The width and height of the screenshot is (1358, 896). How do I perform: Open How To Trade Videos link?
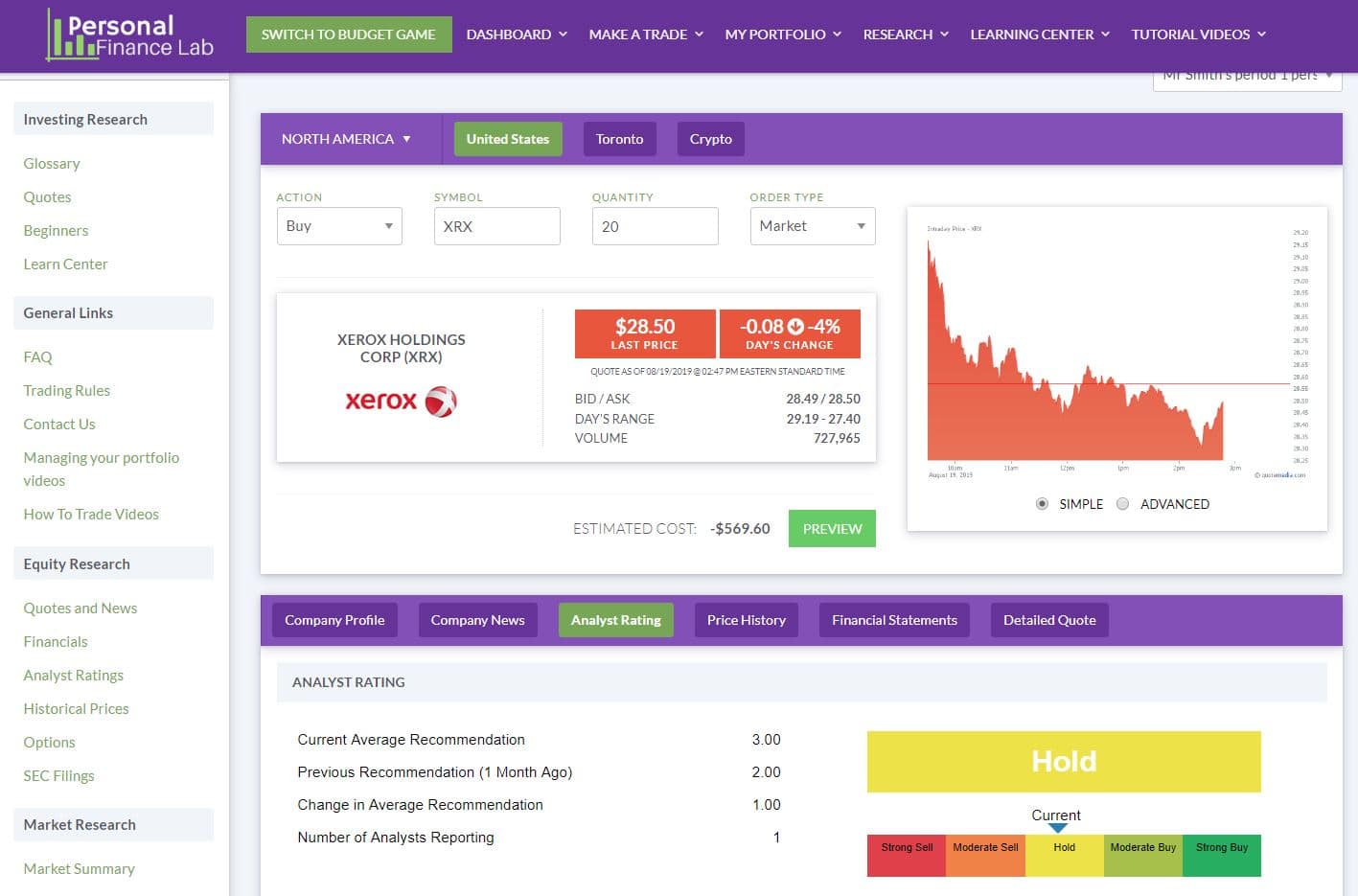pos(91,515)
